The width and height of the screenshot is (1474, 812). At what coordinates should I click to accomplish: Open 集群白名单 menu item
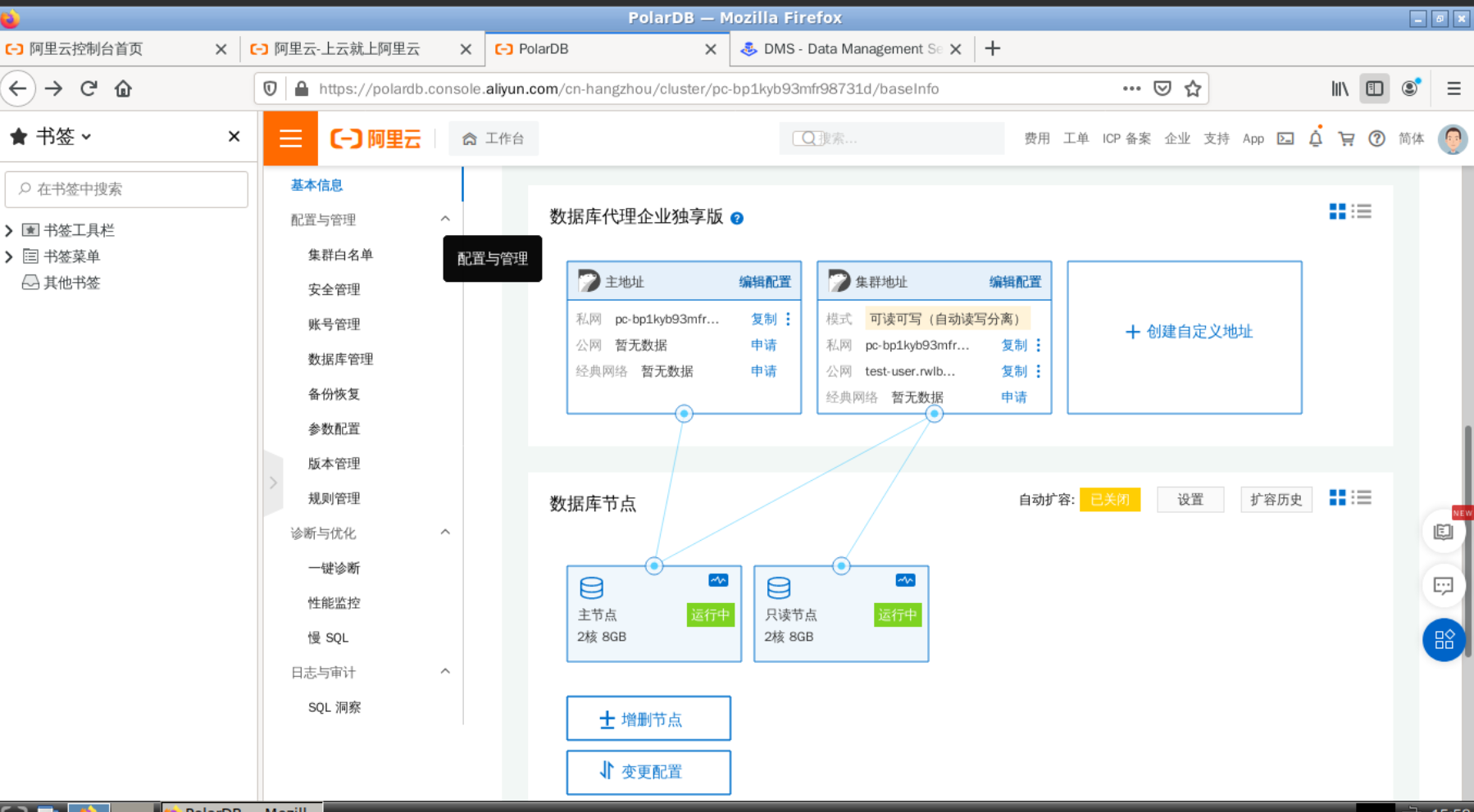point(340,255)
